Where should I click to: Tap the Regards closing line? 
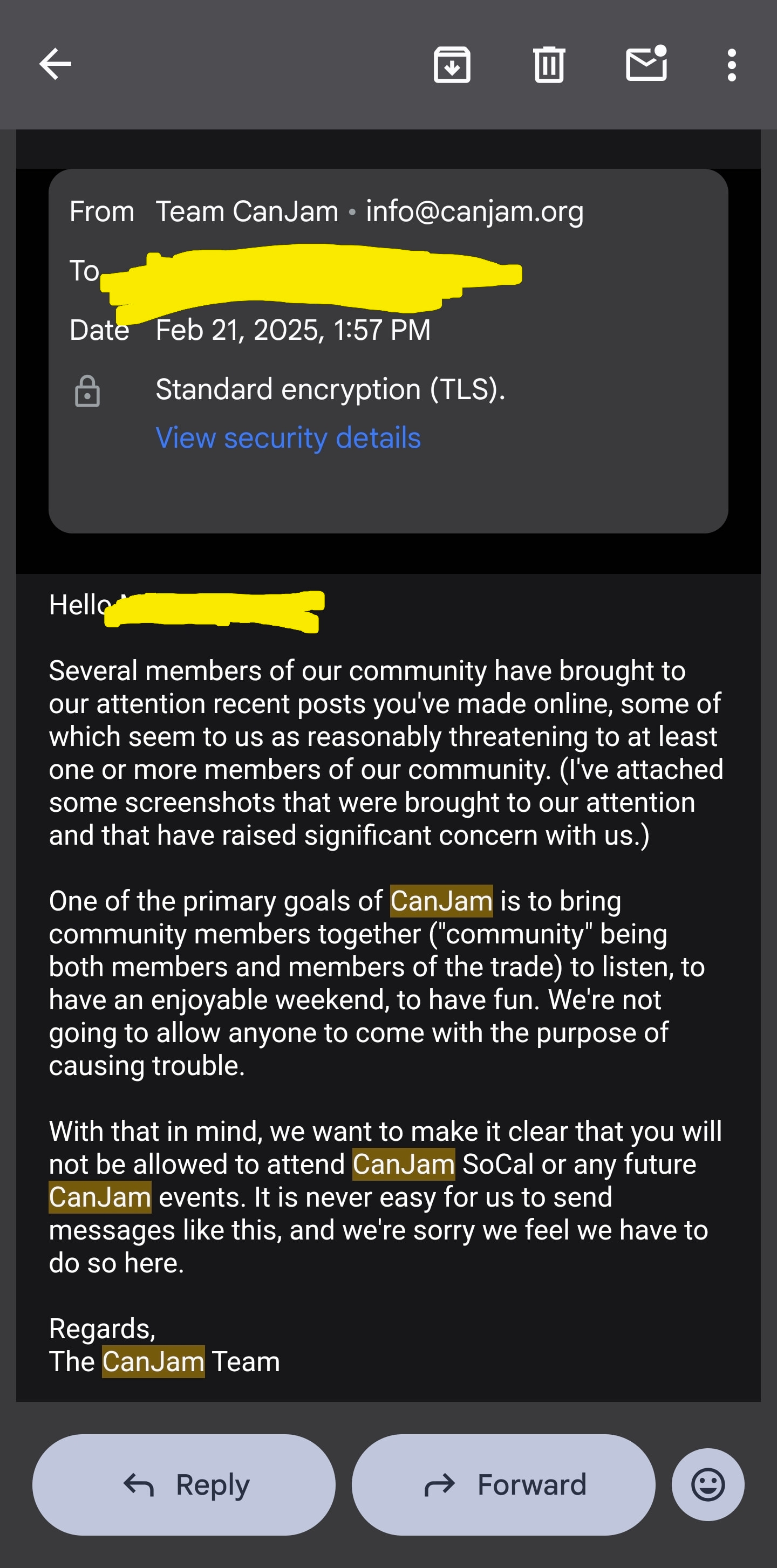tap(103, 1328)
